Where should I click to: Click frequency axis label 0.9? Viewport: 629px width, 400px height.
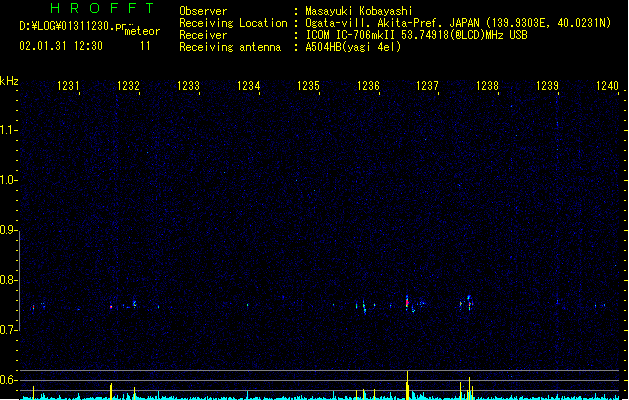[x=8, y=230]
